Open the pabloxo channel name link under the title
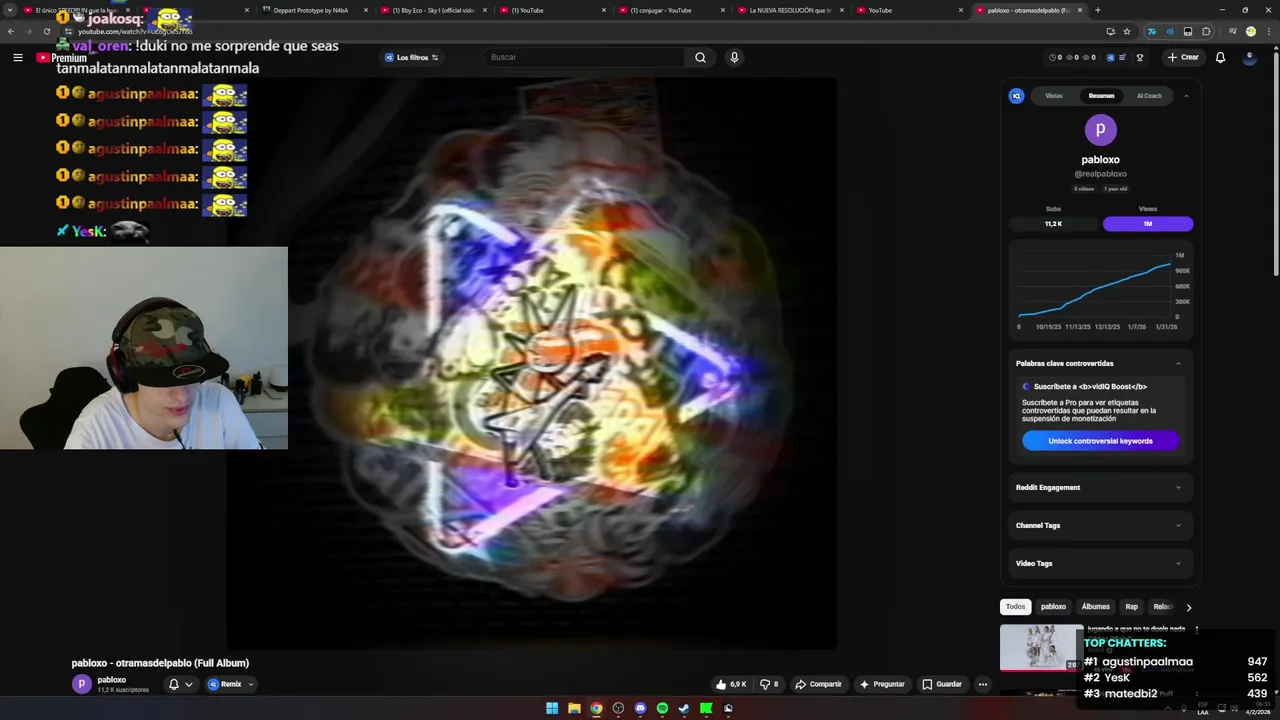The image size is (1280, 720). (x=112, y=680)
